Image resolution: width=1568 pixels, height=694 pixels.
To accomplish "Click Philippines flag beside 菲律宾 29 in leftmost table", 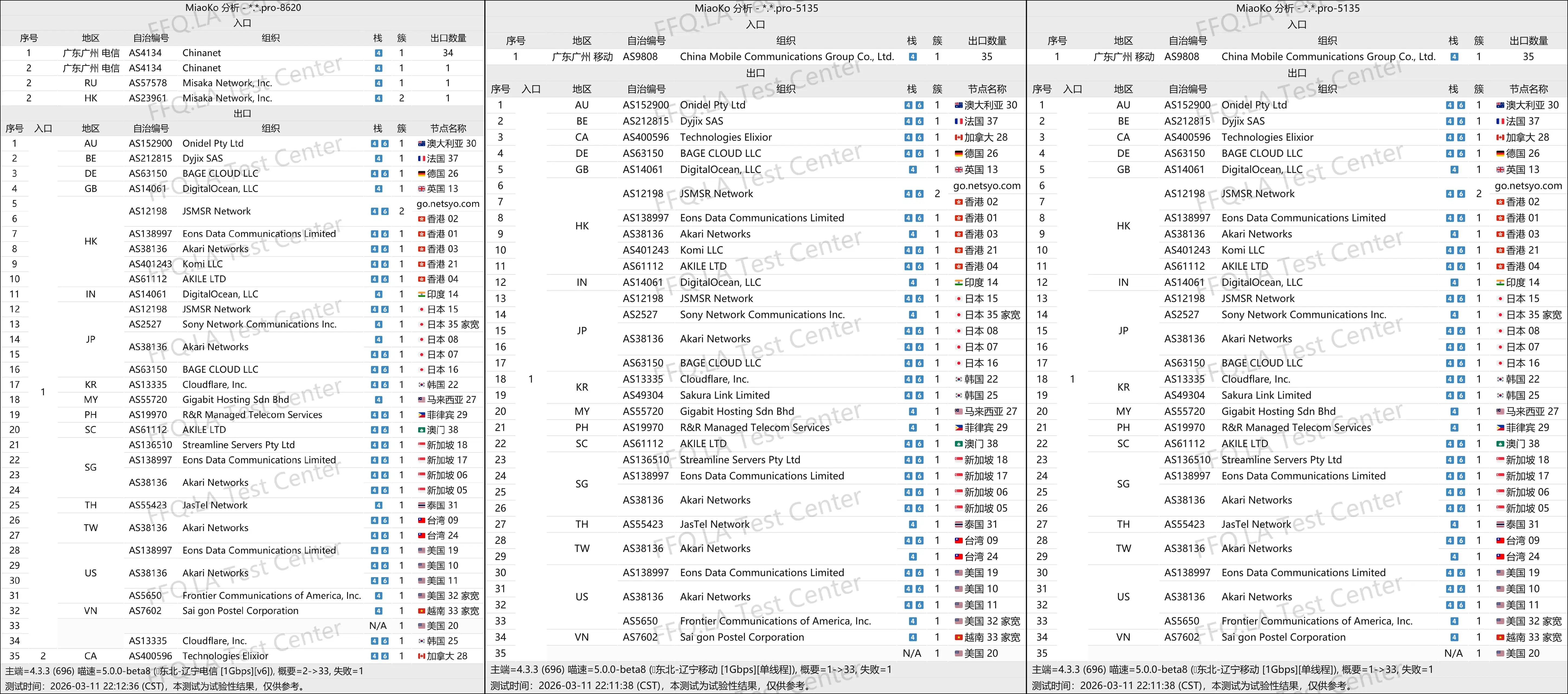I will tap(421, 415).
